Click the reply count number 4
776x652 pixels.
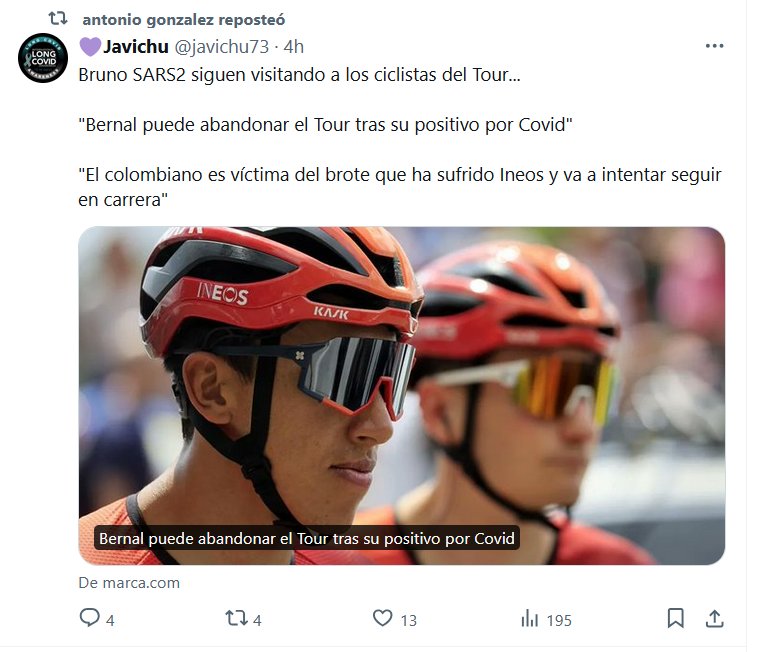tap(110, 620)
